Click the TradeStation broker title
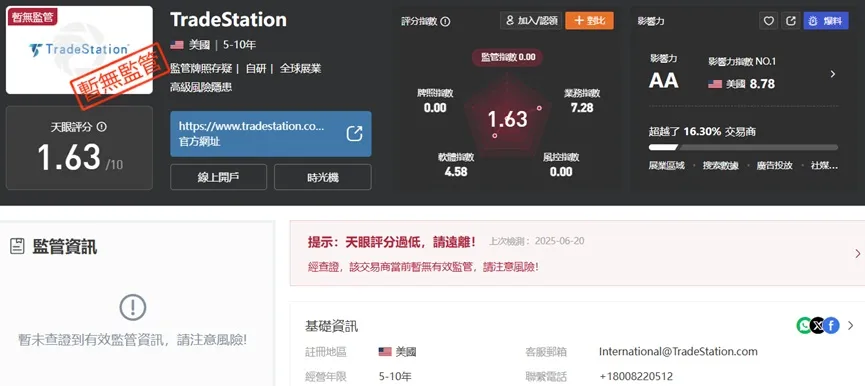Screen dimensions: 865x386 pyautogui.click(x=228, y=20)
